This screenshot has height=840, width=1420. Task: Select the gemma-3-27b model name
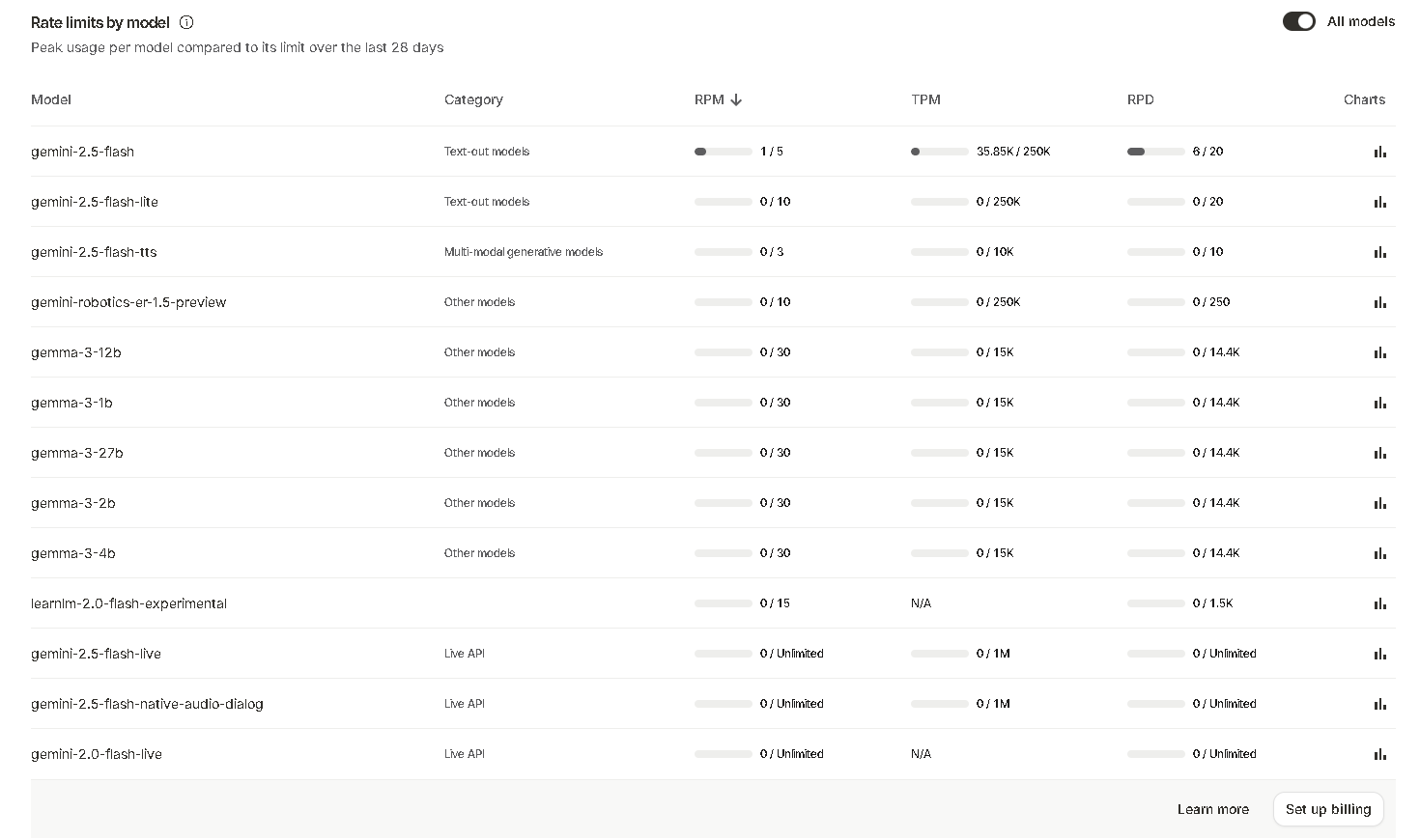77,453
